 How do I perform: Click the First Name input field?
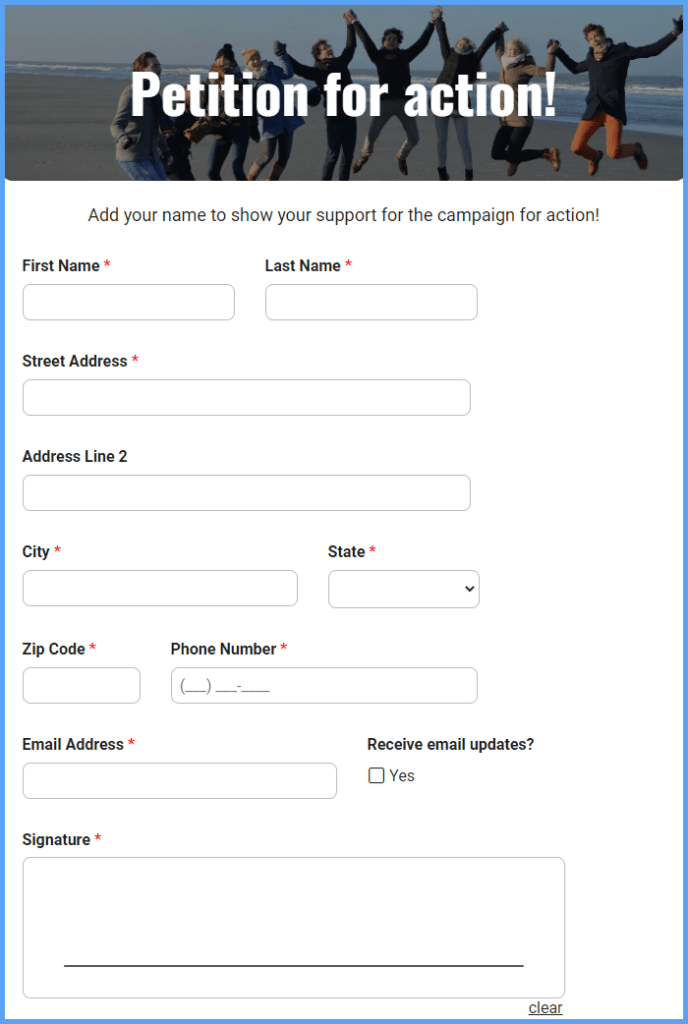coord(128,302)
